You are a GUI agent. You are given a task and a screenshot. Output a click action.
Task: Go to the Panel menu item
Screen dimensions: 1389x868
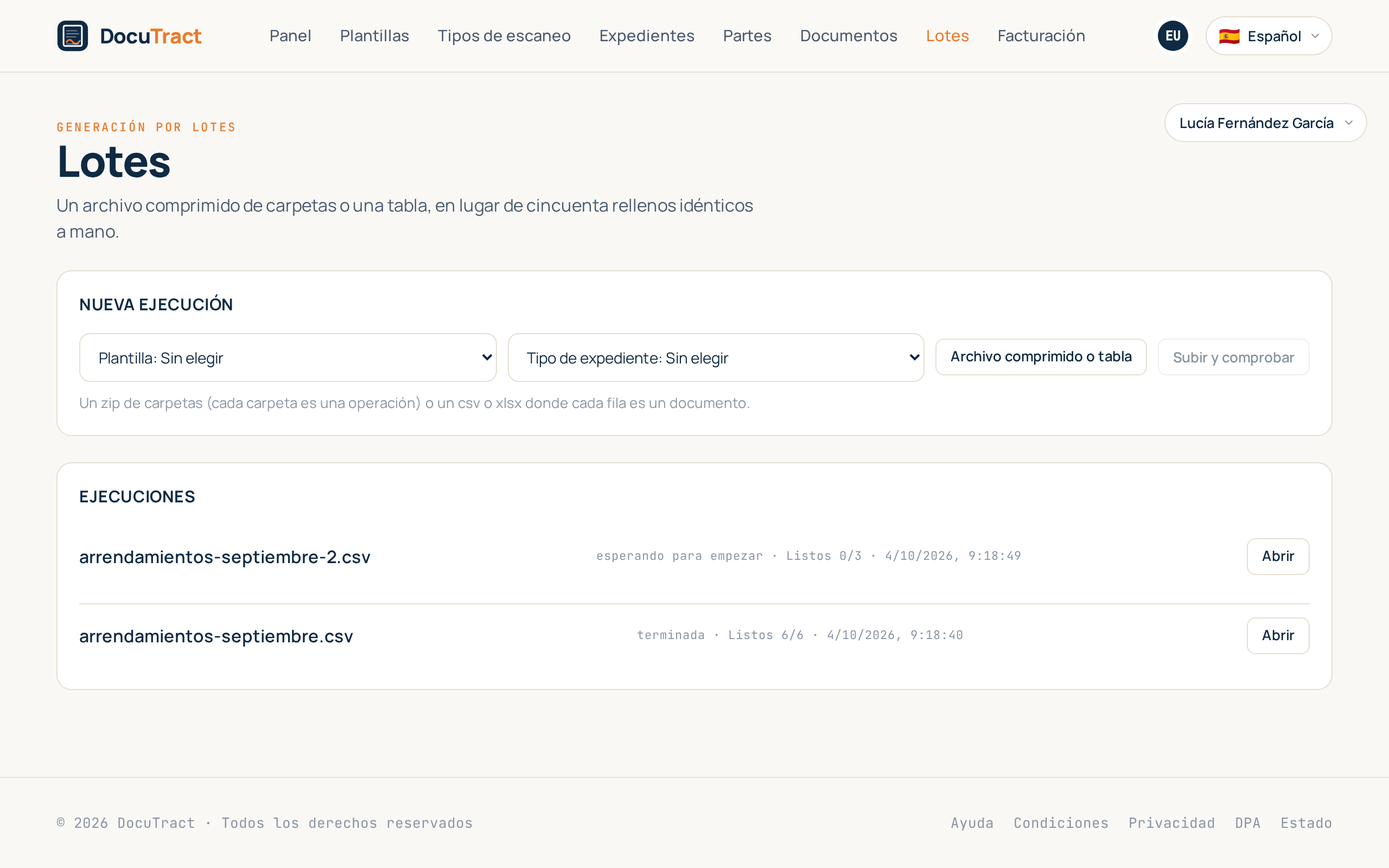pos(290,36)
